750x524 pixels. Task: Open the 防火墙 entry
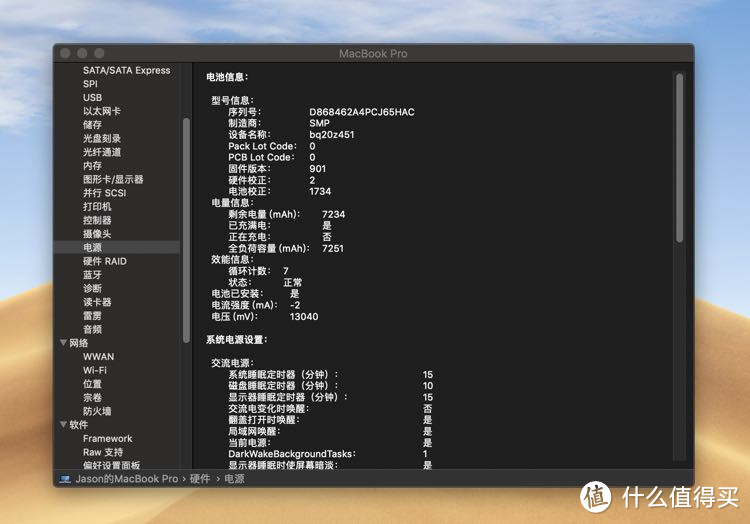coord(97,411)
